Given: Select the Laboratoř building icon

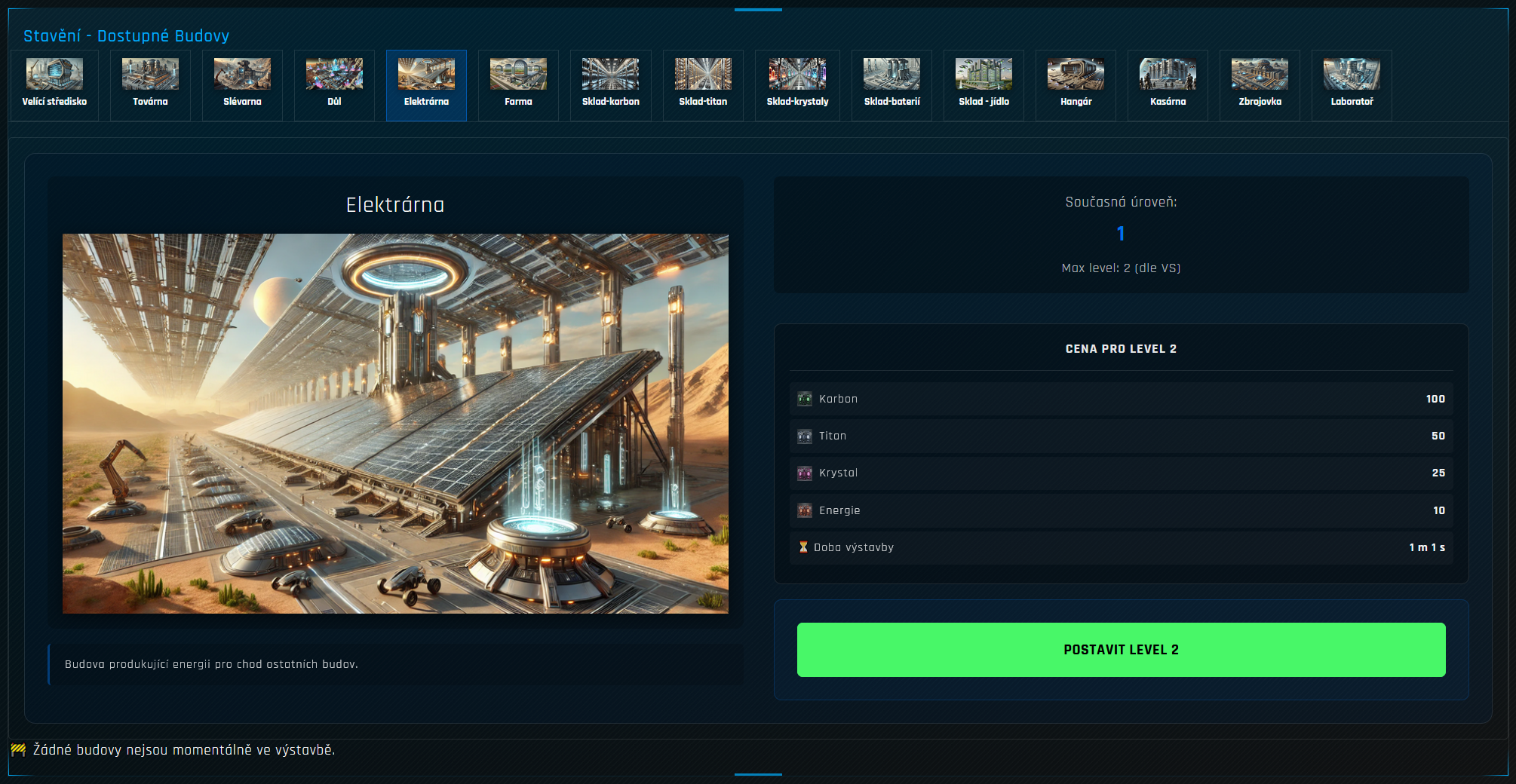Looking at the screenshot, I should click(1352, 84).
